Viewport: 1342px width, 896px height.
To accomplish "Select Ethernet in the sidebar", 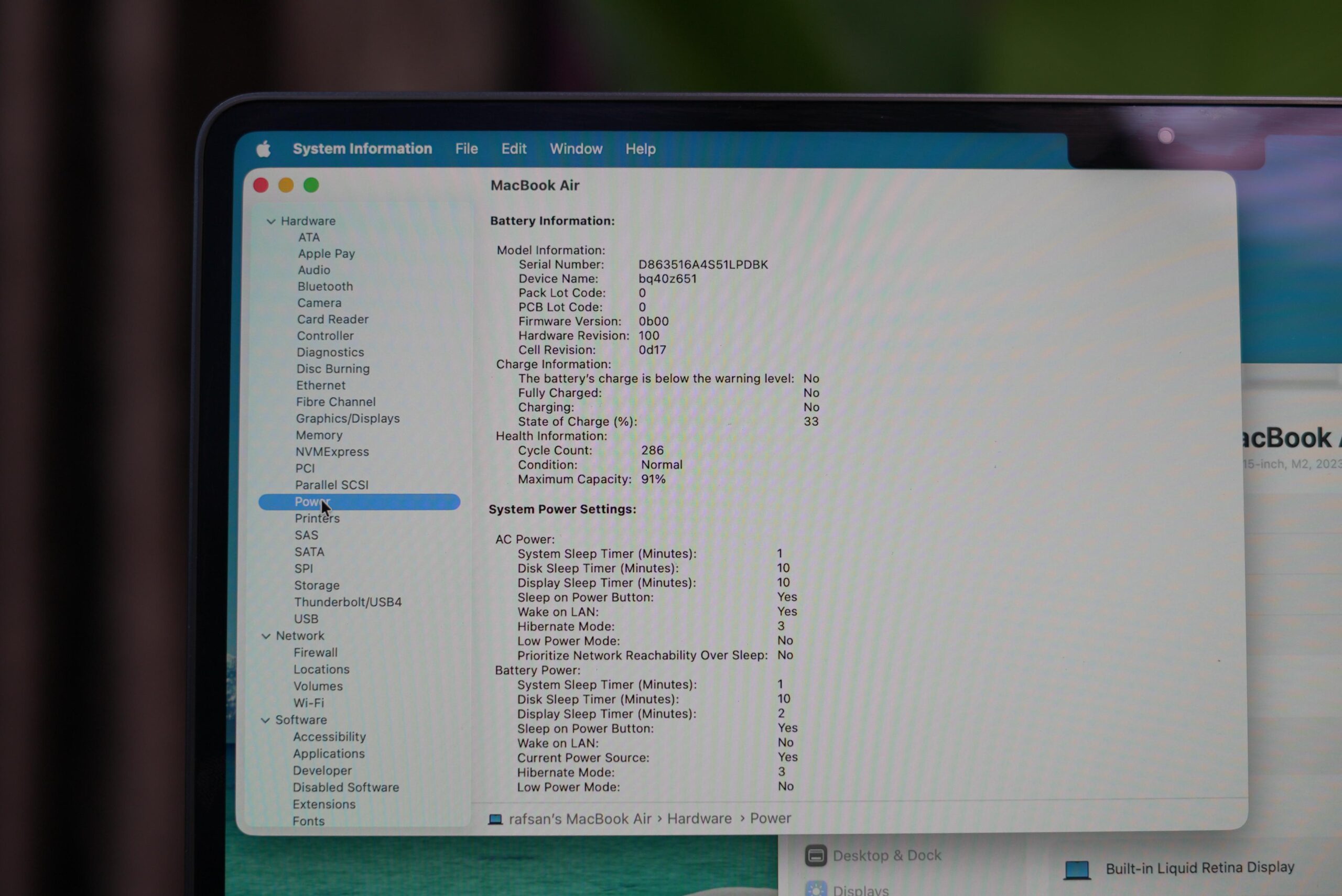I will click(321, 386).
